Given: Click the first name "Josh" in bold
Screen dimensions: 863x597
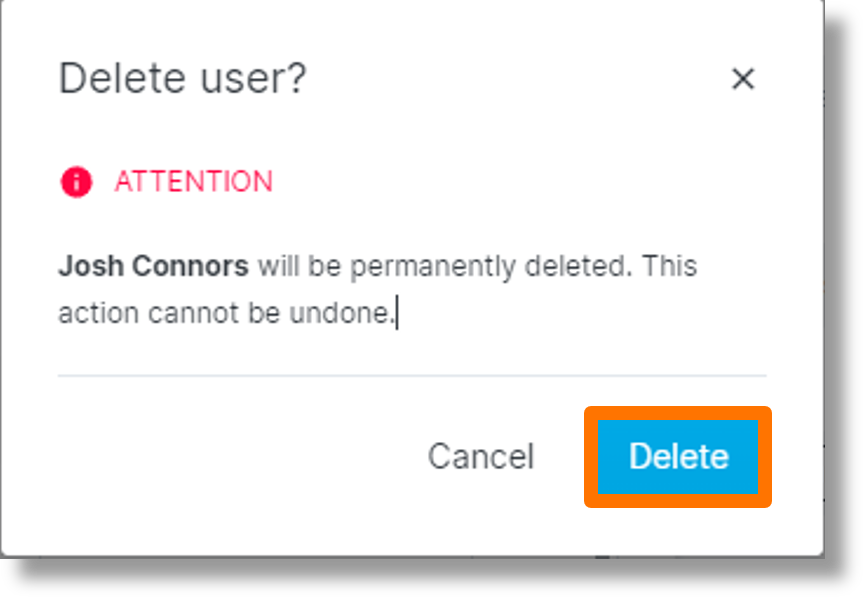Looking at the screenshot, I should [90, 267].
